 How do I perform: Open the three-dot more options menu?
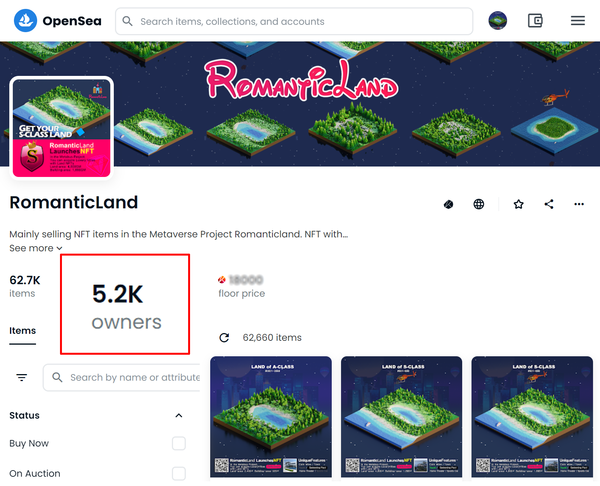click(579, 204)
